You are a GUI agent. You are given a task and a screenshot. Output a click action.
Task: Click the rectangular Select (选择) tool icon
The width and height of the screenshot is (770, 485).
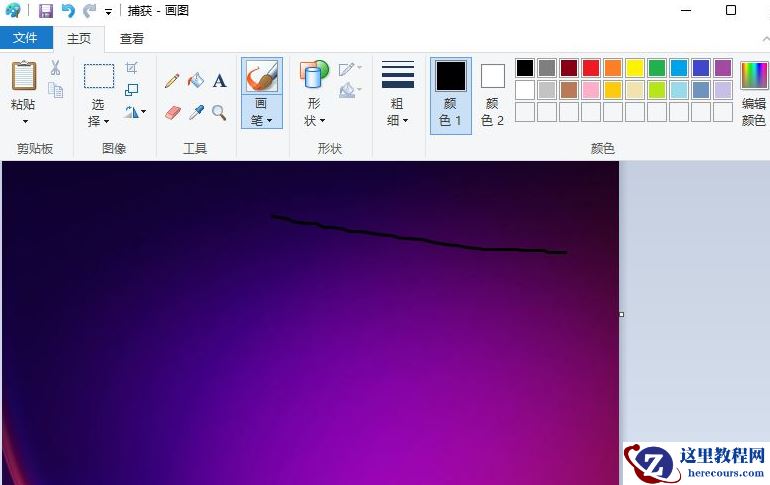coord(99,76)
